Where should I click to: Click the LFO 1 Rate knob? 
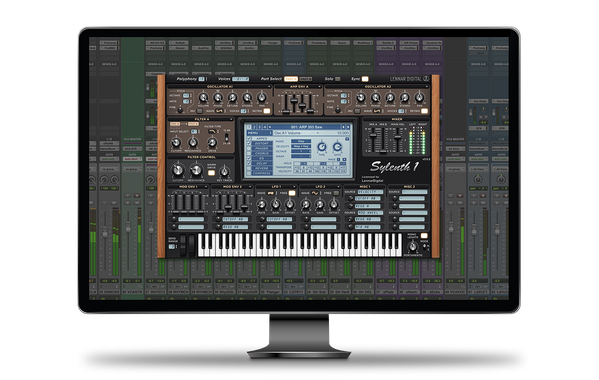tap(262, 204)
